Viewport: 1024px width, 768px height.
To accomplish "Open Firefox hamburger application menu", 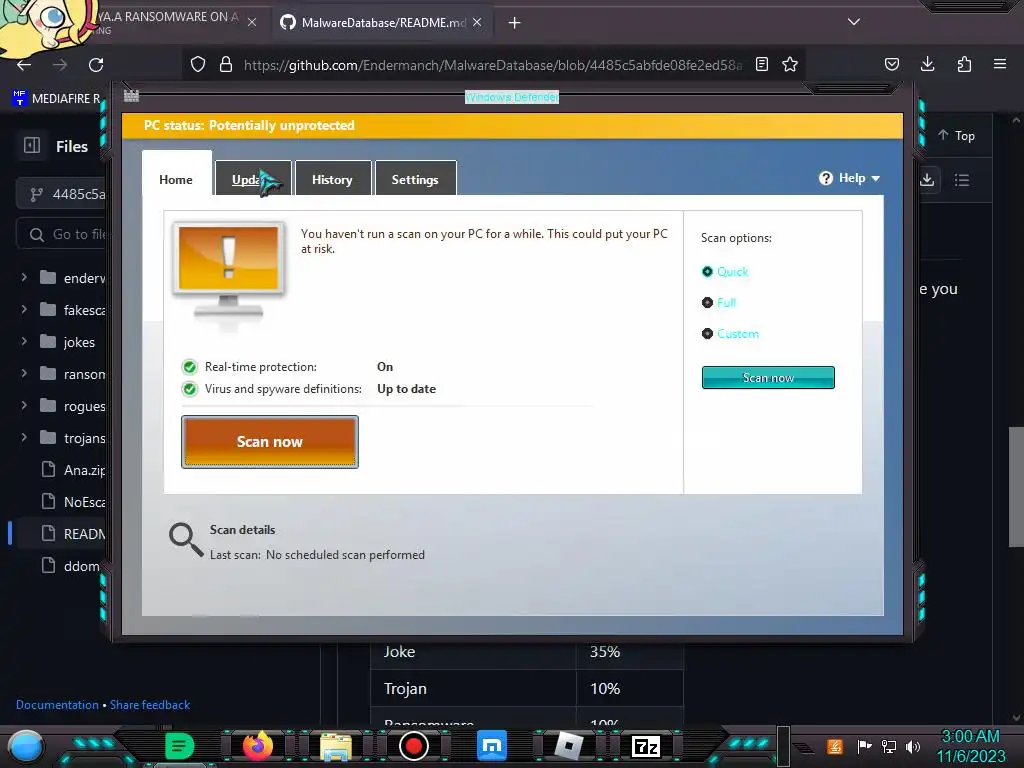I will coord(1000,64).
